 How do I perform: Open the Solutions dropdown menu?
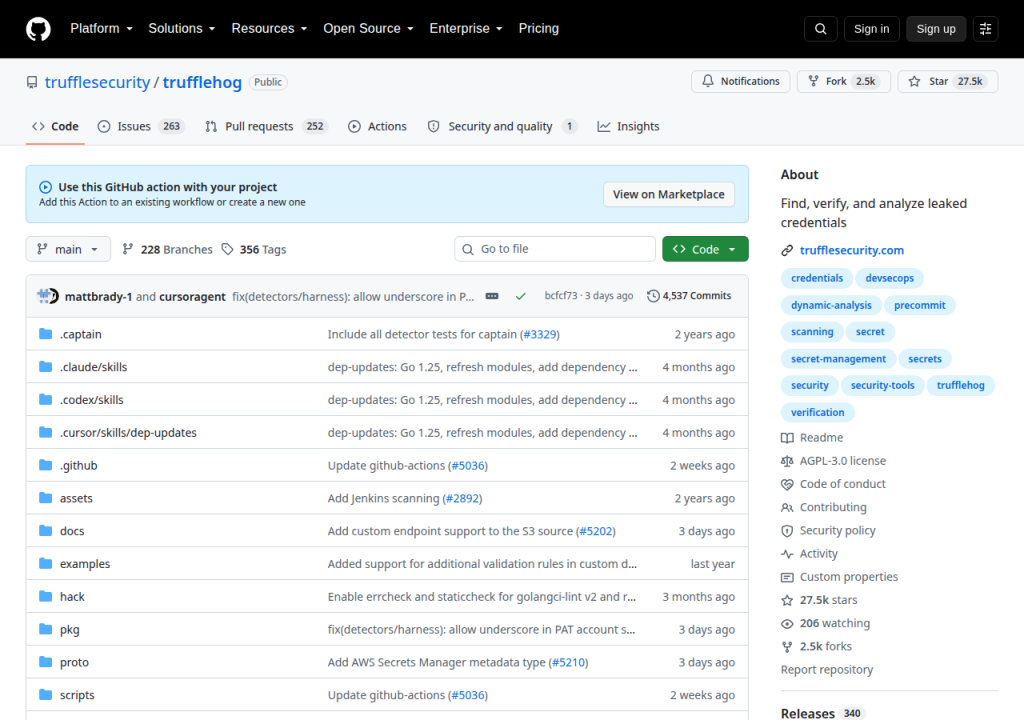182,29
